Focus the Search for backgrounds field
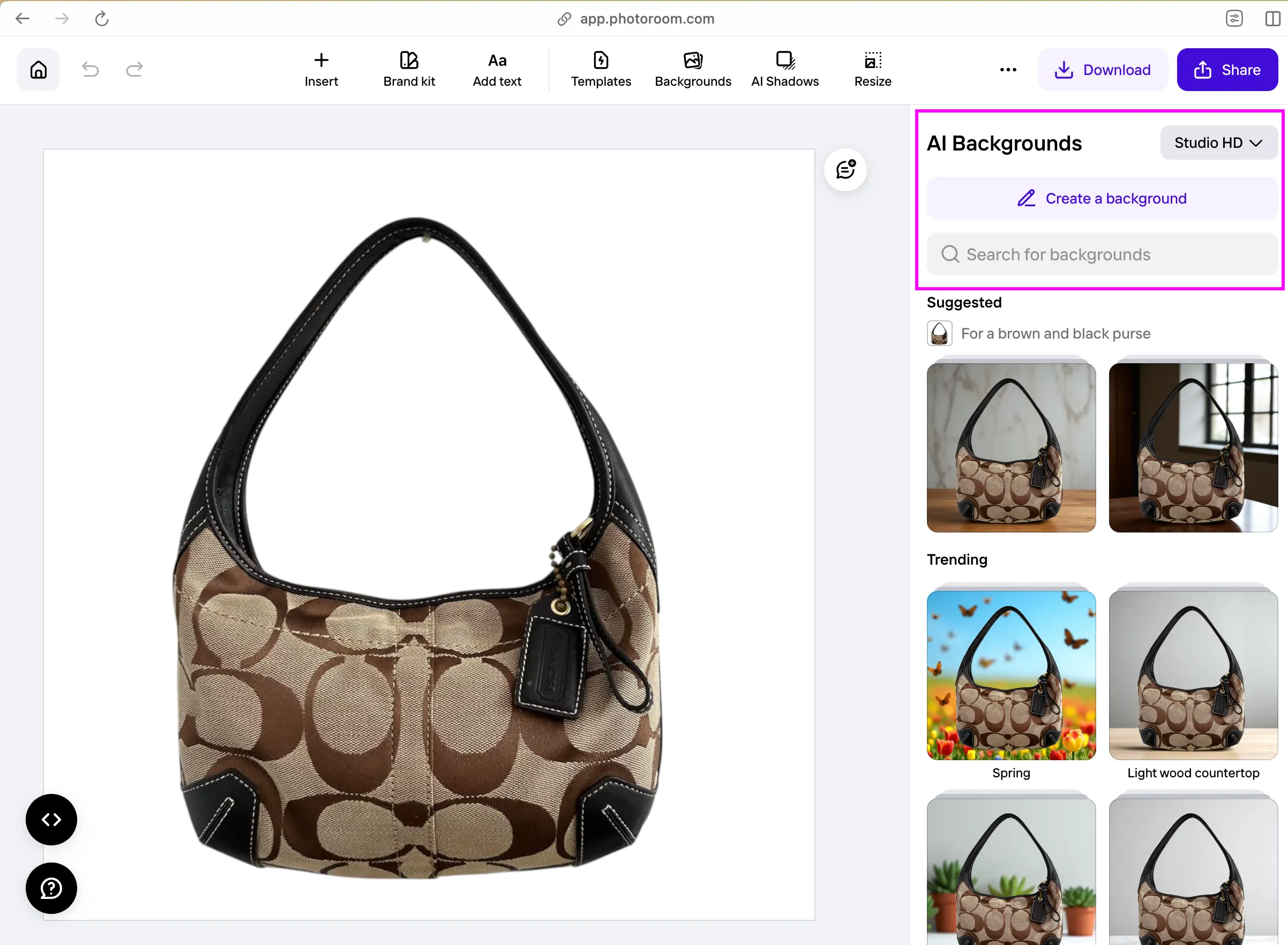The image size is (1288, 945). pyautogui.click(x=1102, y=254)
